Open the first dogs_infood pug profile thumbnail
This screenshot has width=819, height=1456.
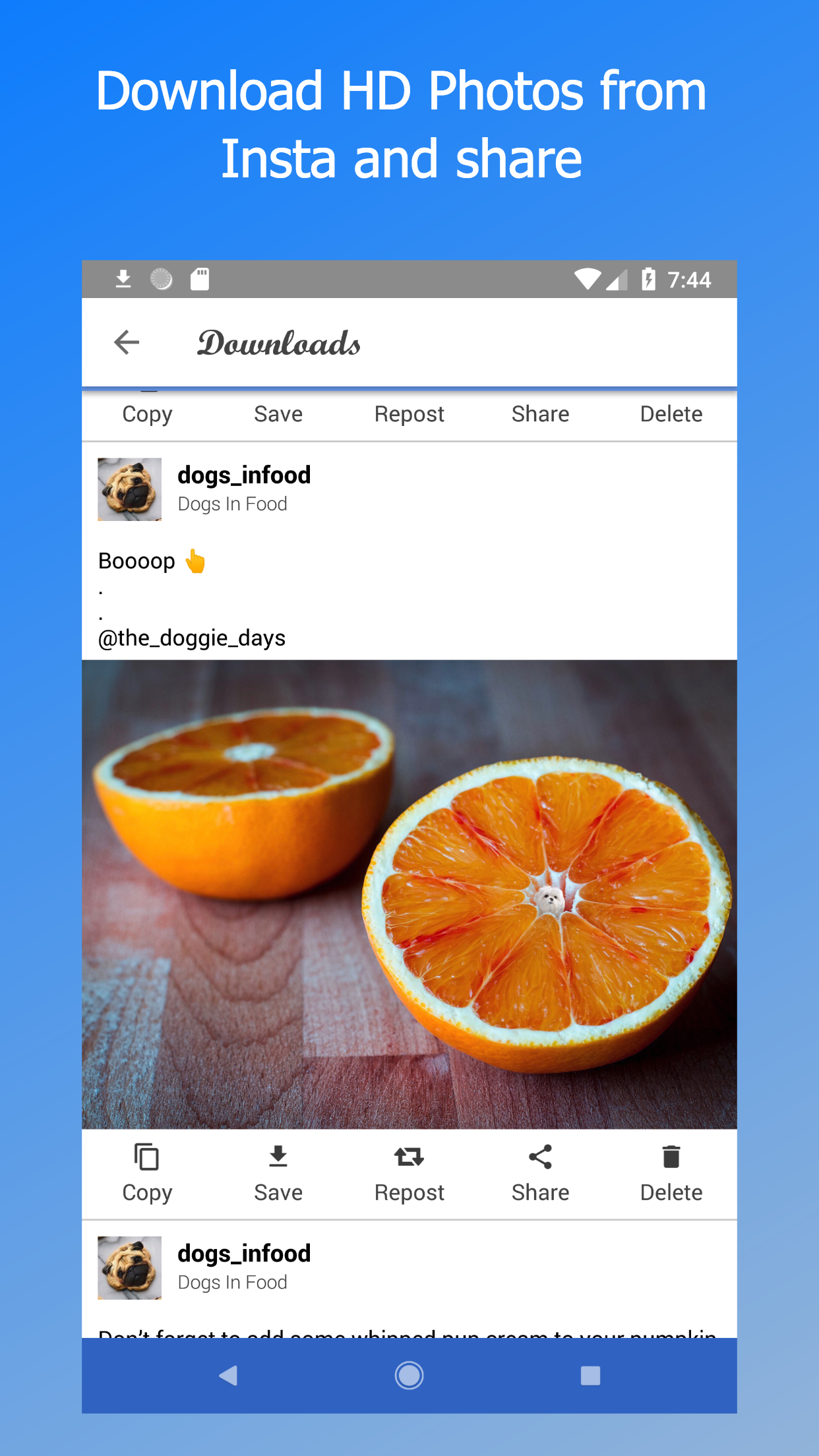coord(129,489)
